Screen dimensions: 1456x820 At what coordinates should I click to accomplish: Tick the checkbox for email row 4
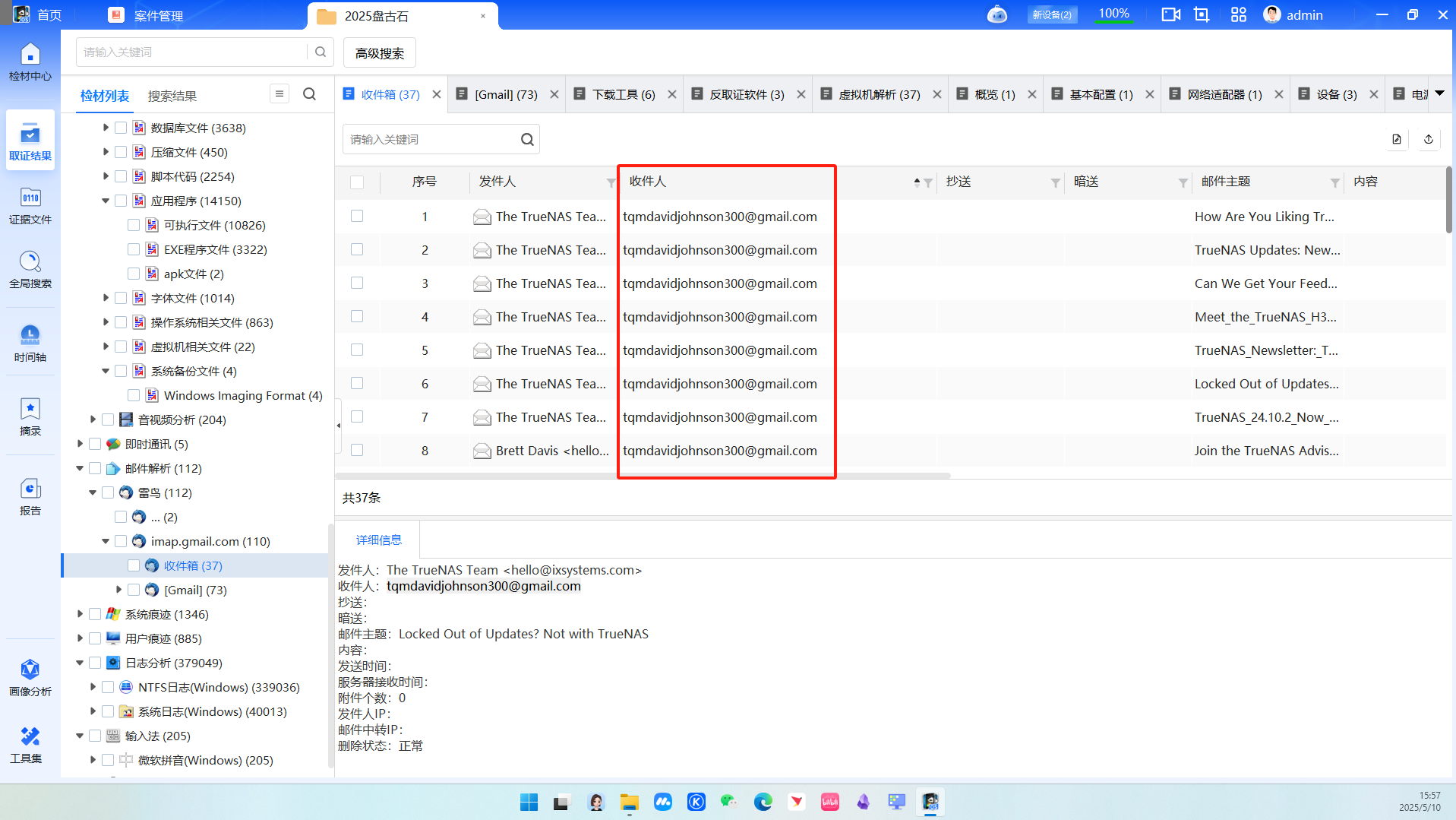(x=357, y=316)
